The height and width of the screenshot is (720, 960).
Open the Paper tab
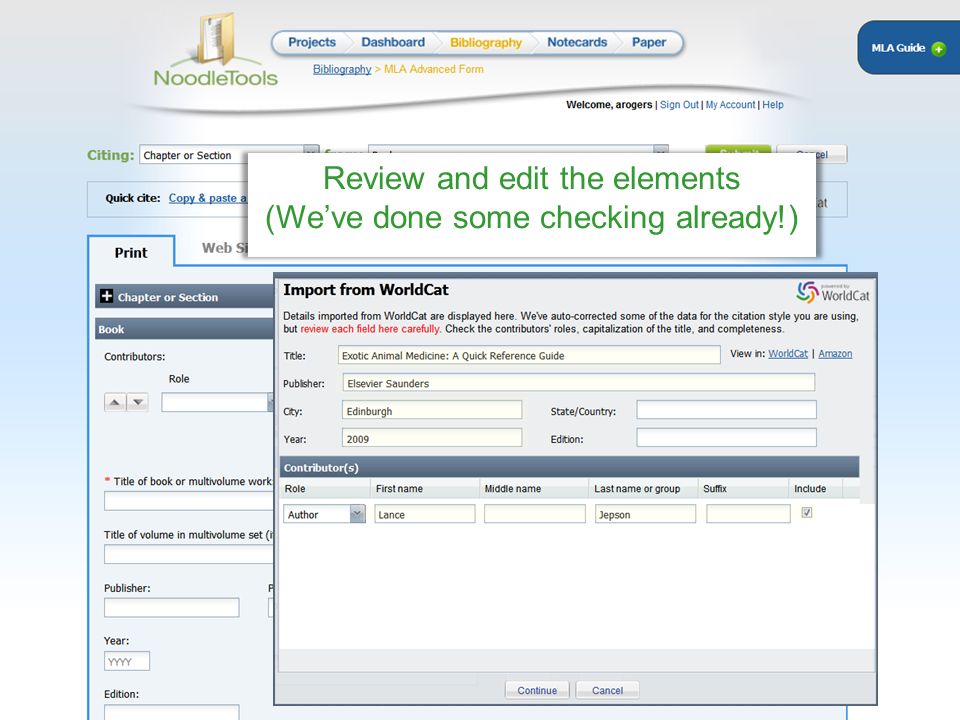[648, 42]
